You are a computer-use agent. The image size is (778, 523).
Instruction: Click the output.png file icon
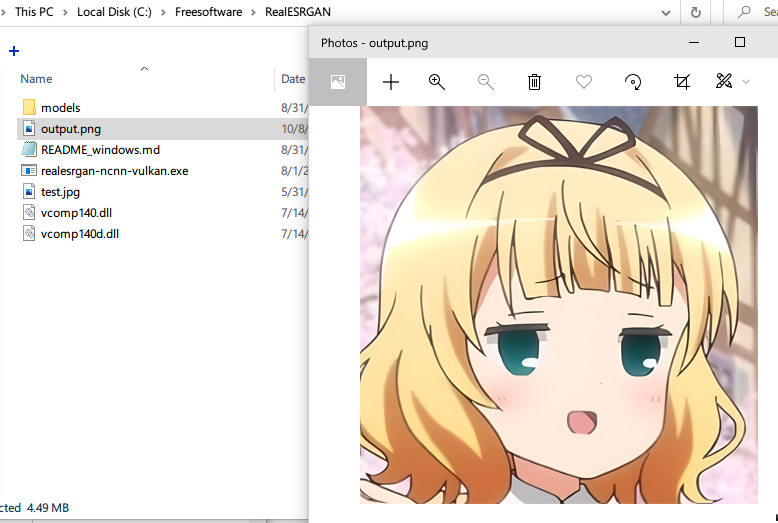point(29,129)
